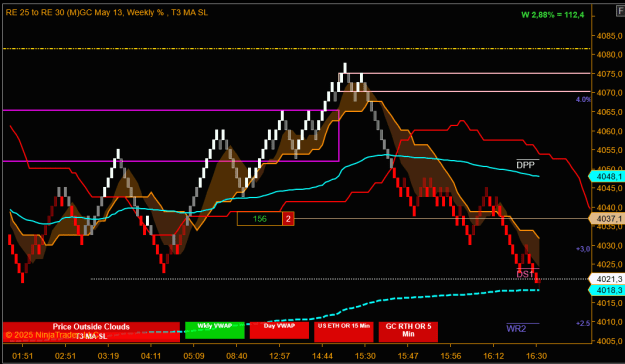Click the 15:56 time axis label

(451, 356)
